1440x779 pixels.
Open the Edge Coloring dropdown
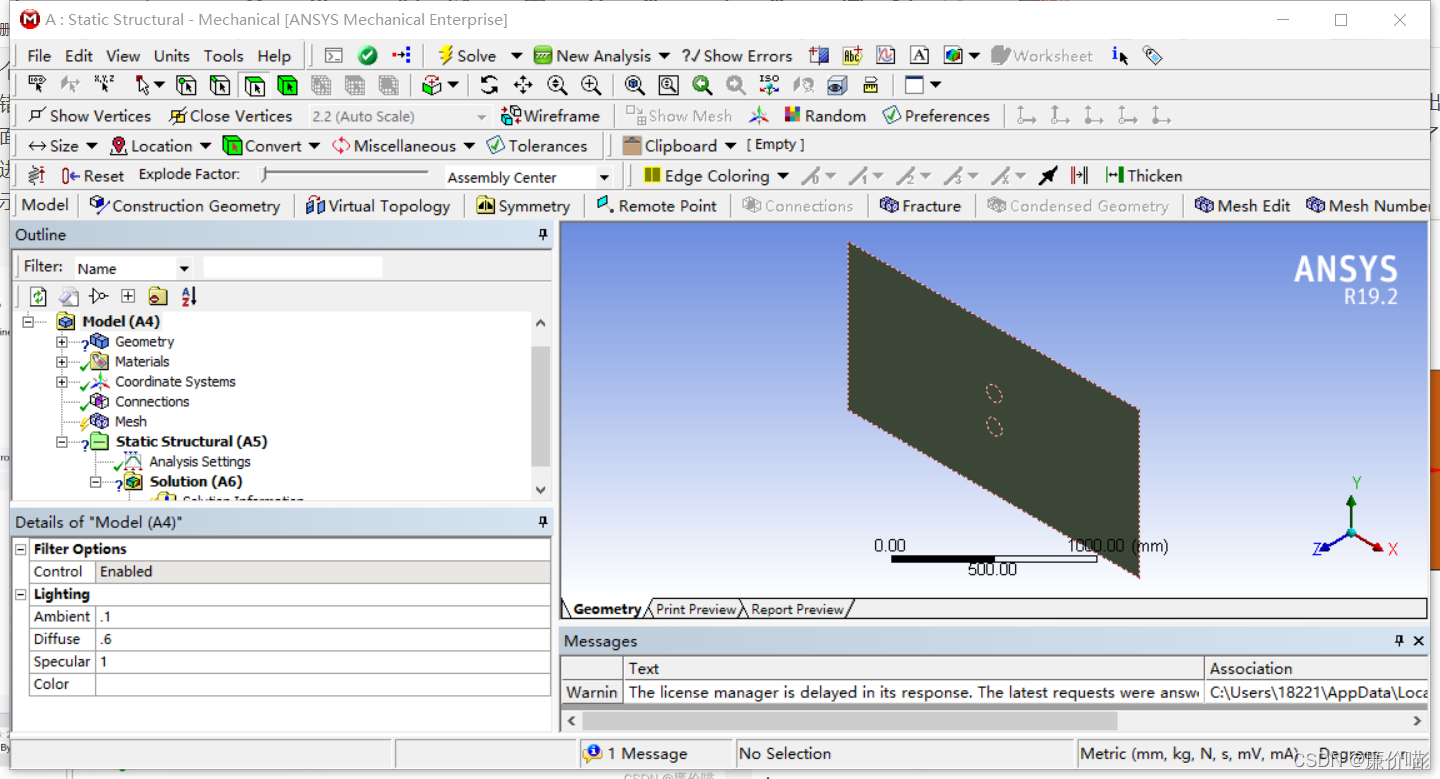(715, 176)
